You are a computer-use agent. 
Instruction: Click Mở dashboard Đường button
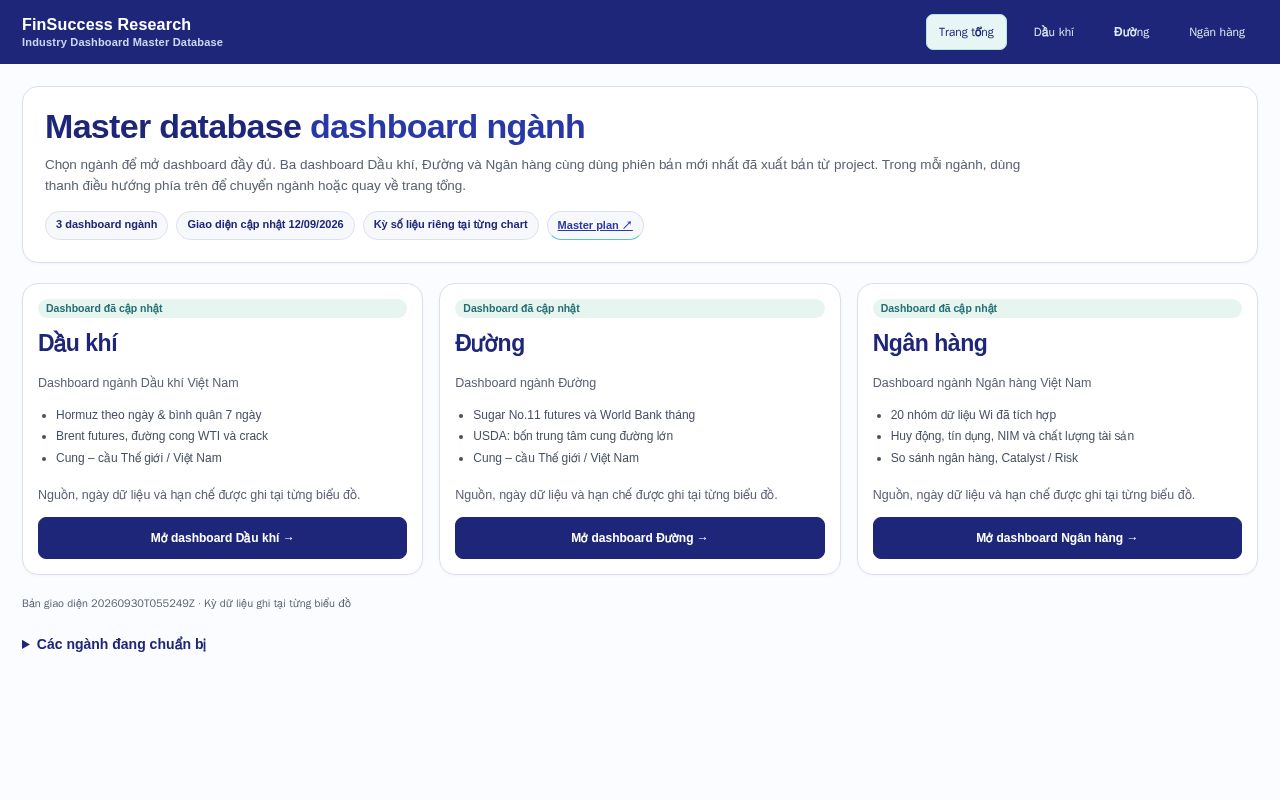[640, 538]
